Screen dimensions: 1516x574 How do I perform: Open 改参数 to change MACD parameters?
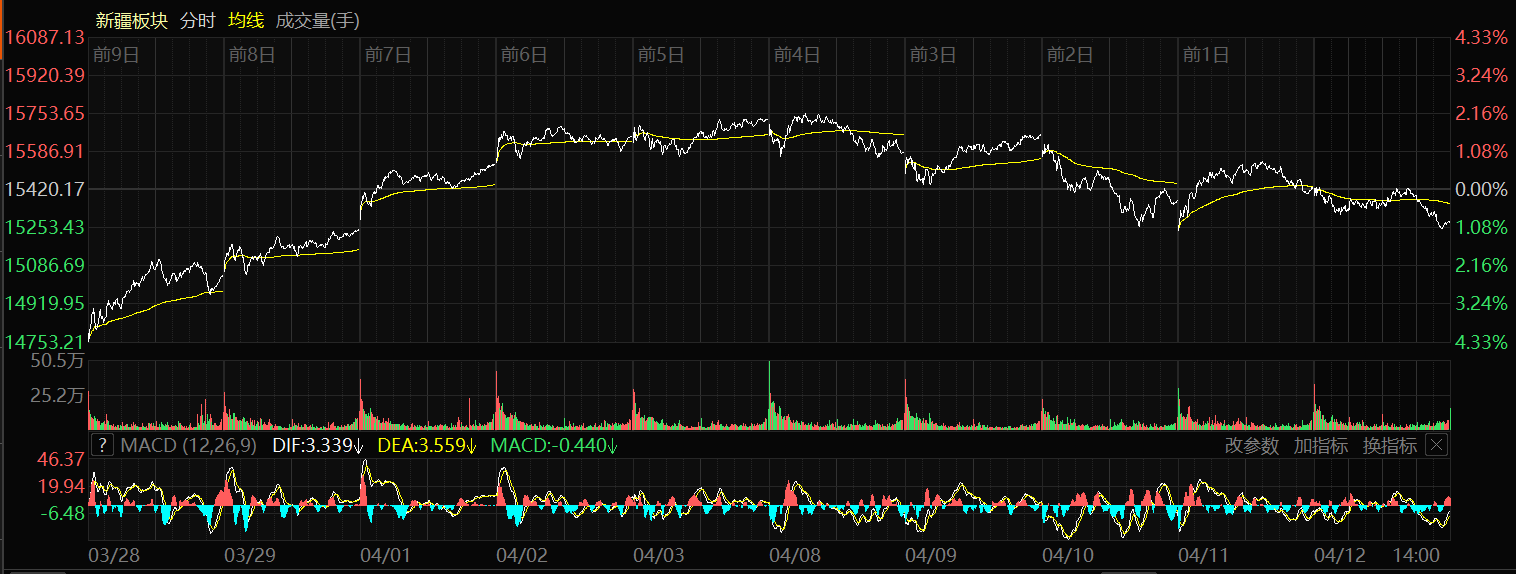point(1252,446)
